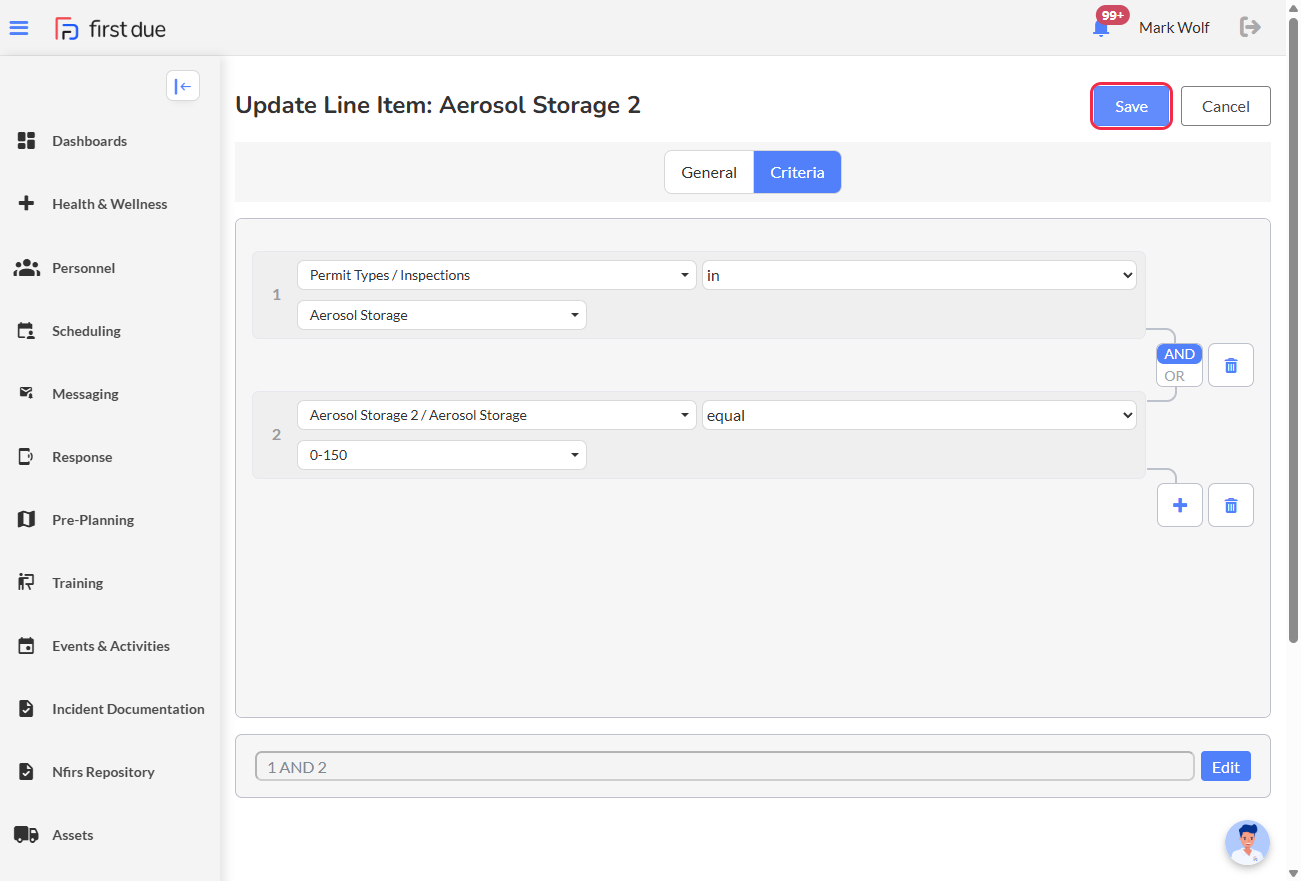Click the Response device icon
Screen dimensions: 1301x881
[27, 457]
